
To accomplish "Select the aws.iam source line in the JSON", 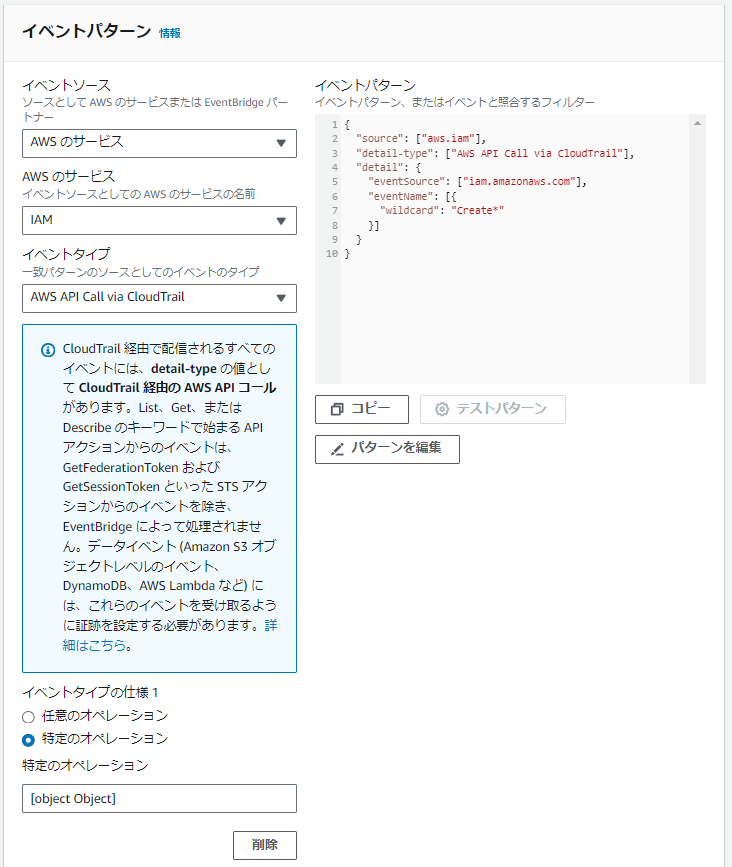I will tap(420, 140).
